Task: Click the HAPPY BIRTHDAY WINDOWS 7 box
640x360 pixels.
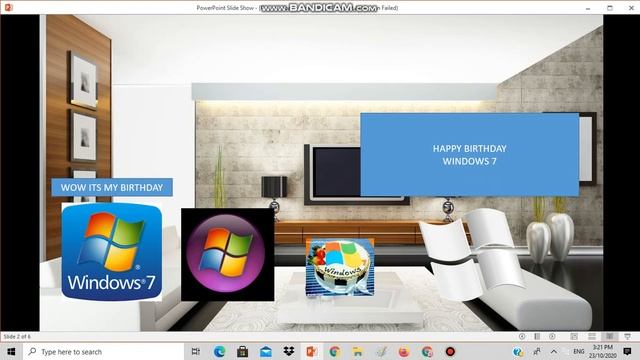Action: click(x=469, y=155)
